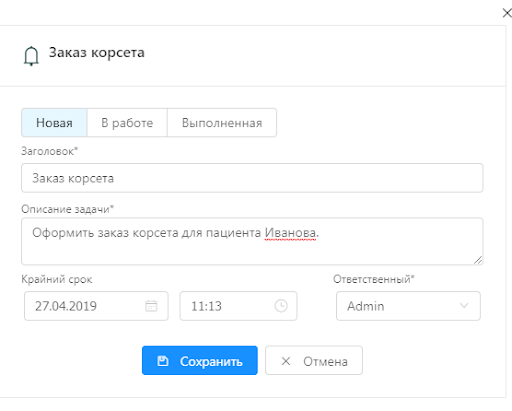Select the Новая status
This screenshot has height=411, width=512.
54,123
